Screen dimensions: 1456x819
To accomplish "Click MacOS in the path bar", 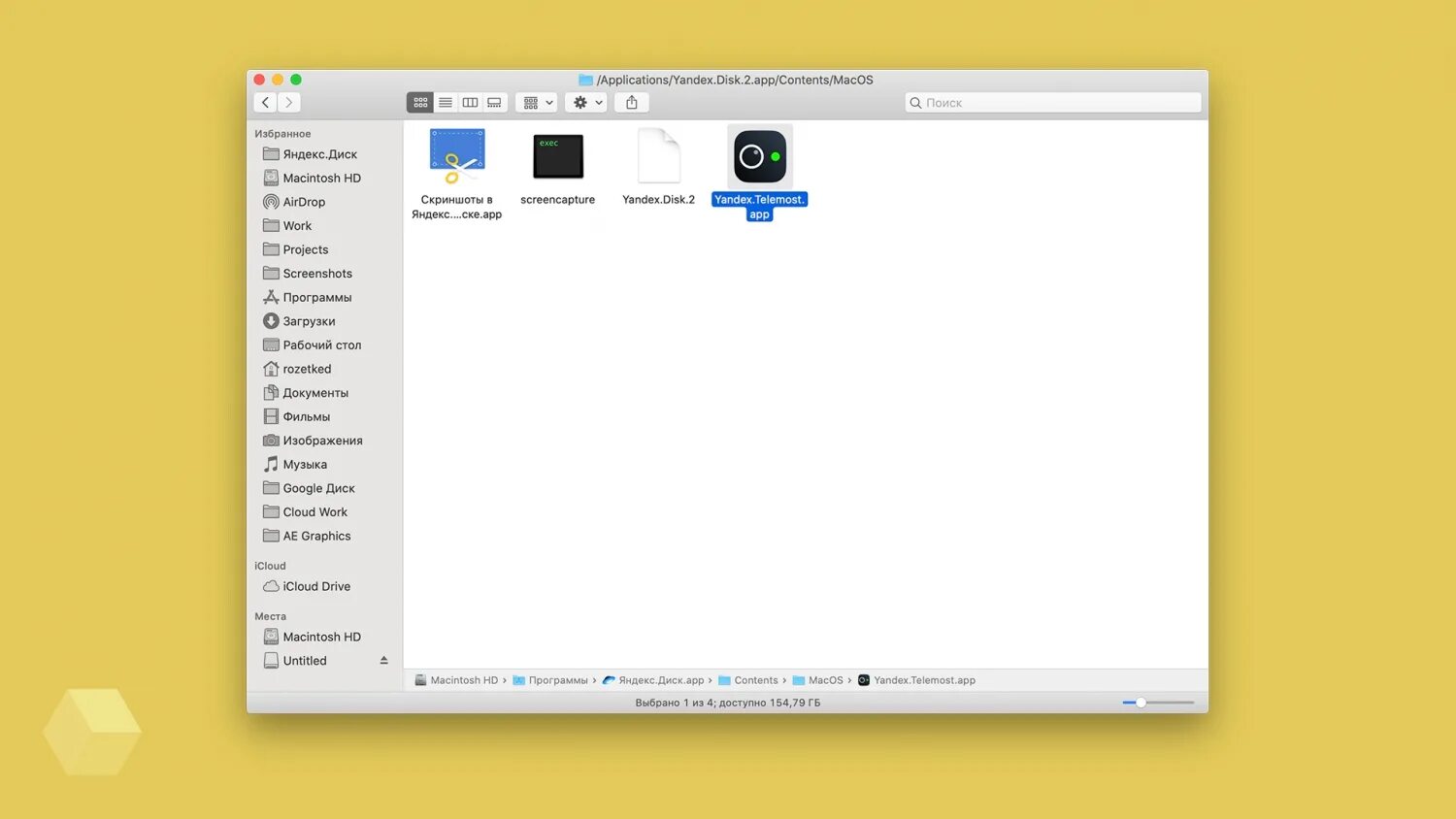I will click(x=818, y=680).
